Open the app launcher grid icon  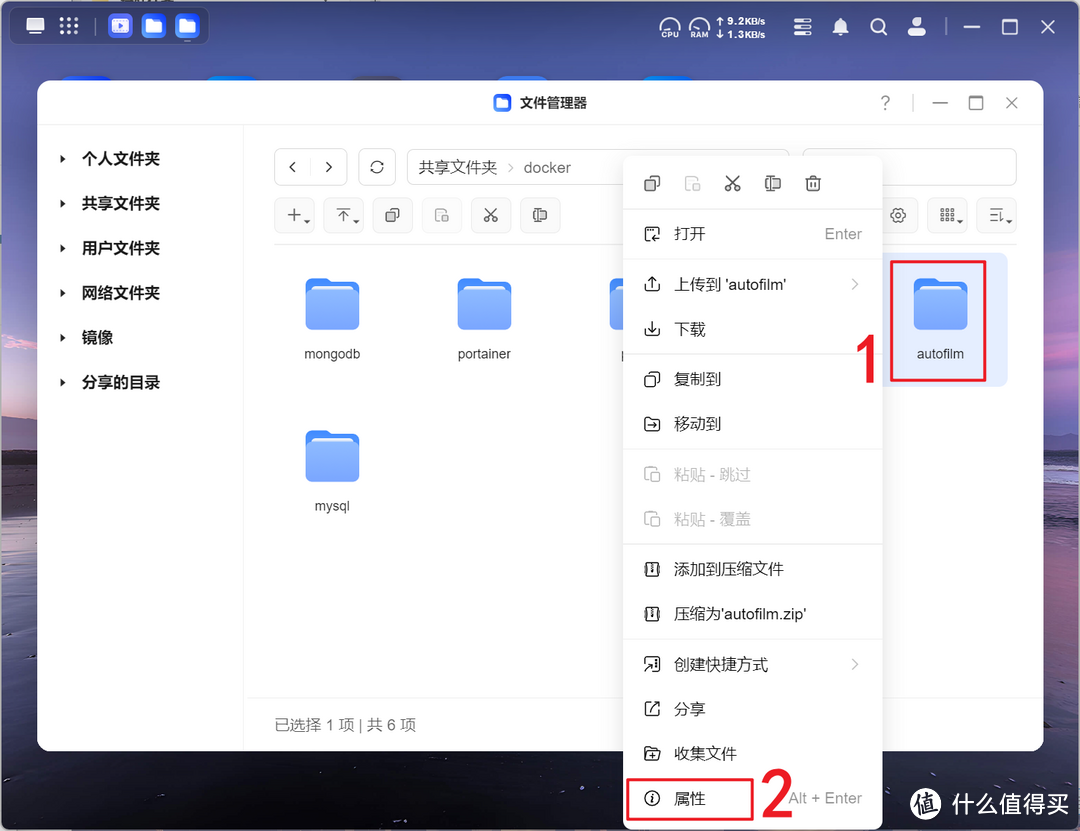[x=68, y=25]
